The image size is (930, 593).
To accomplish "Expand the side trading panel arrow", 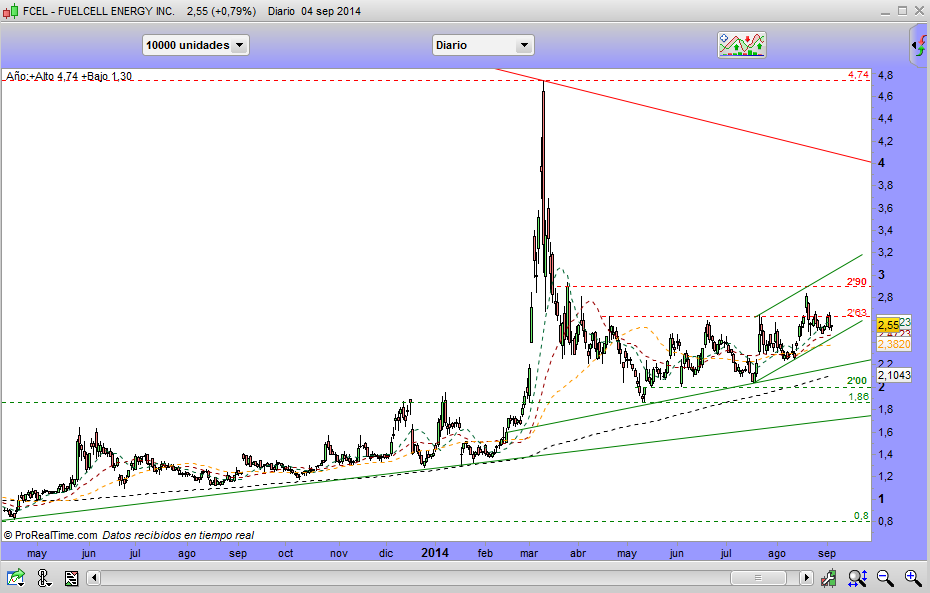I will (920, 45).
